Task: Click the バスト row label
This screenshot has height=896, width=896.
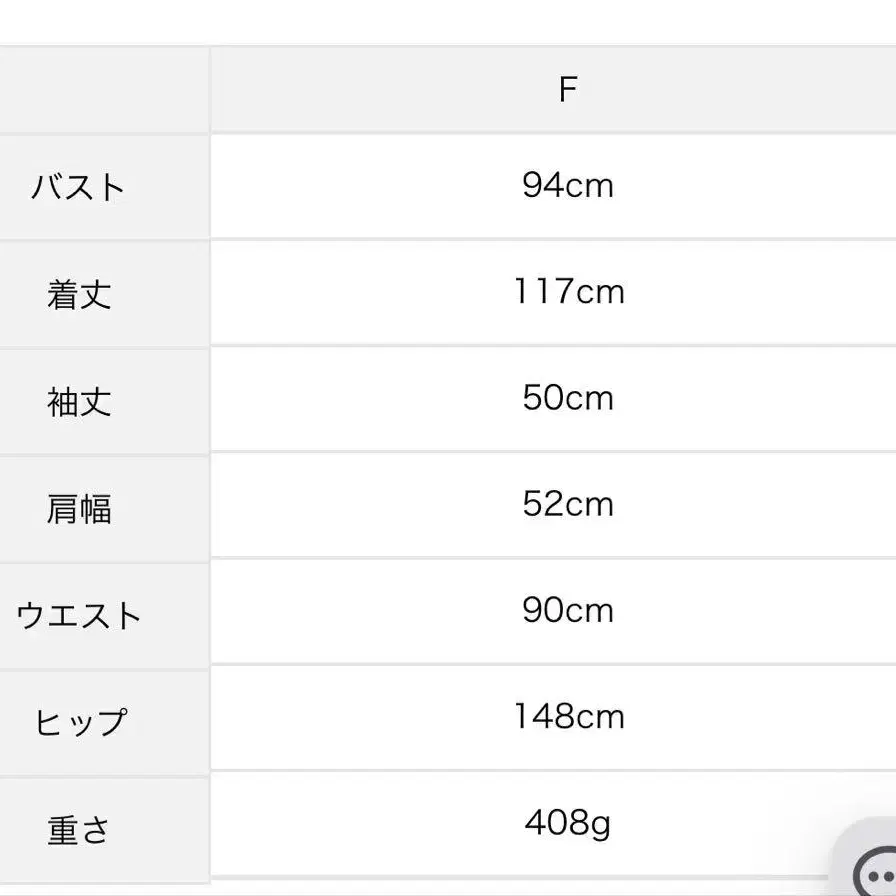Action: coord(78,187)
